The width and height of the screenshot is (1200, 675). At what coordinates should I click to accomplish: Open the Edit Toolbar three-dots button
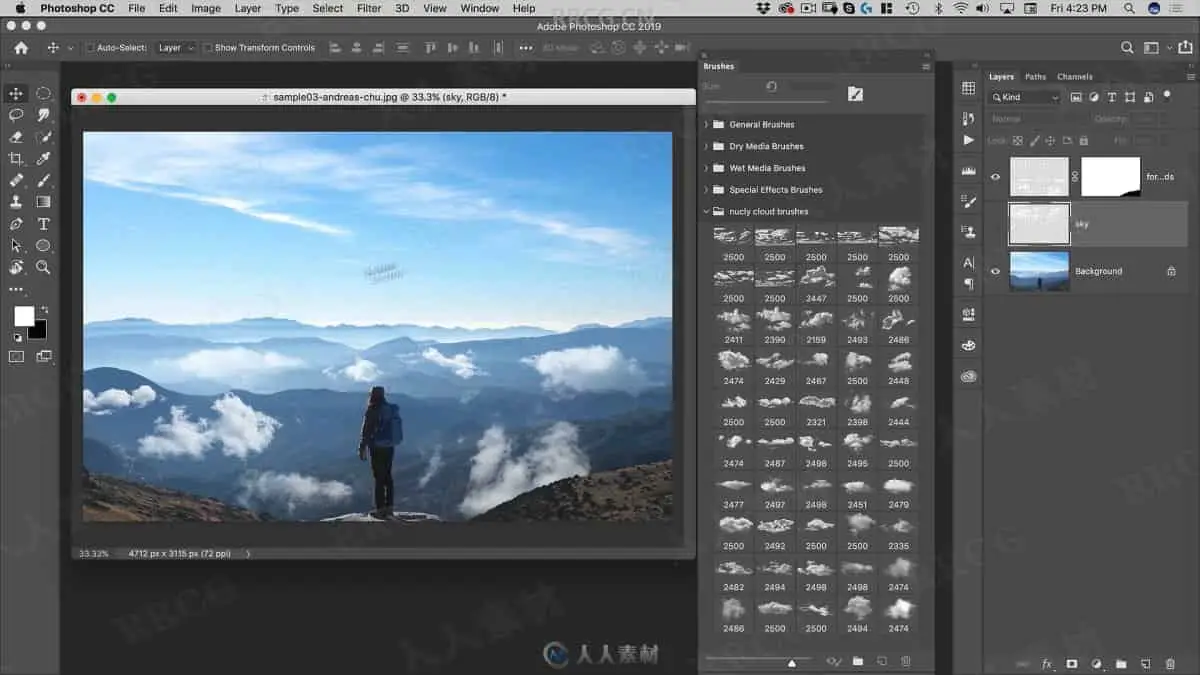click(16, 289)
